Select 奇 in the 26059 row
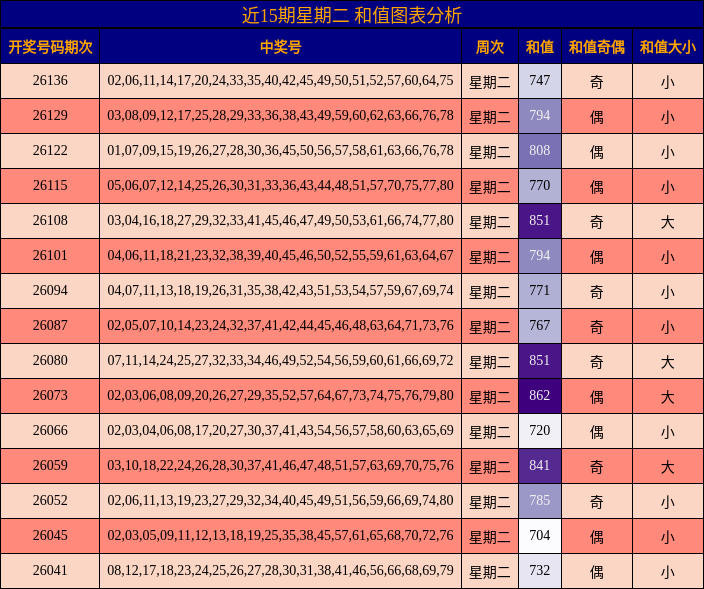Image resolution: width=704 pixels, height=589 pixels. (x=597, y=467)
